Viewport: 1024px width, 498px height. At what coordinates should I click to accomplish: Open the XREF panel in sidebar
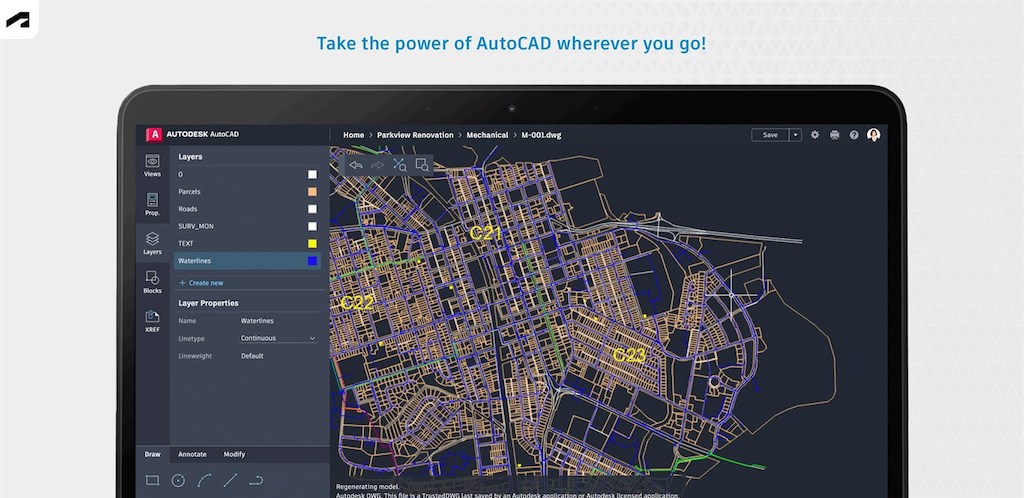pyautogui.click(x=152, y=321)
